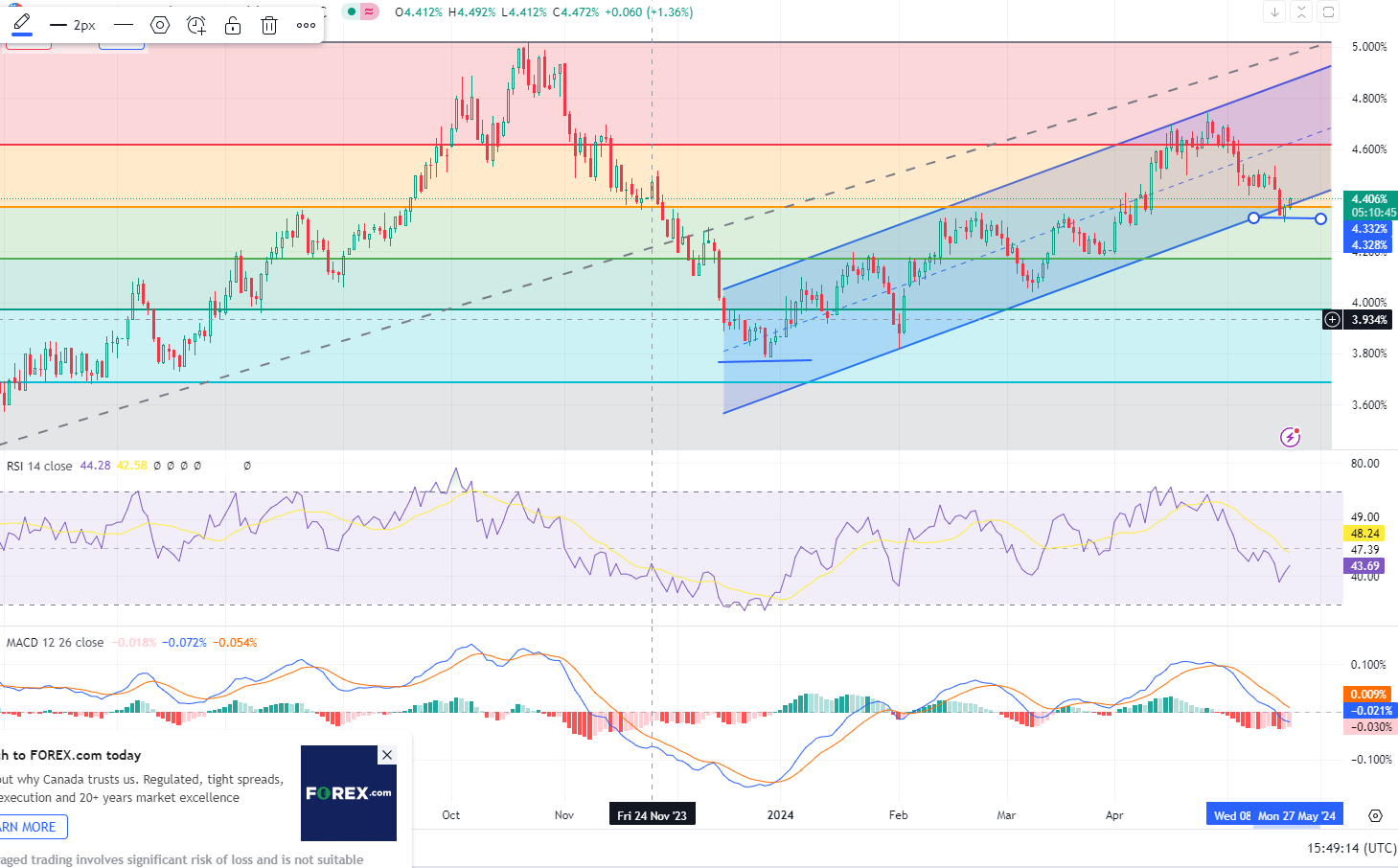Click the 3.934% crosshair price label

pos(1369,320)
